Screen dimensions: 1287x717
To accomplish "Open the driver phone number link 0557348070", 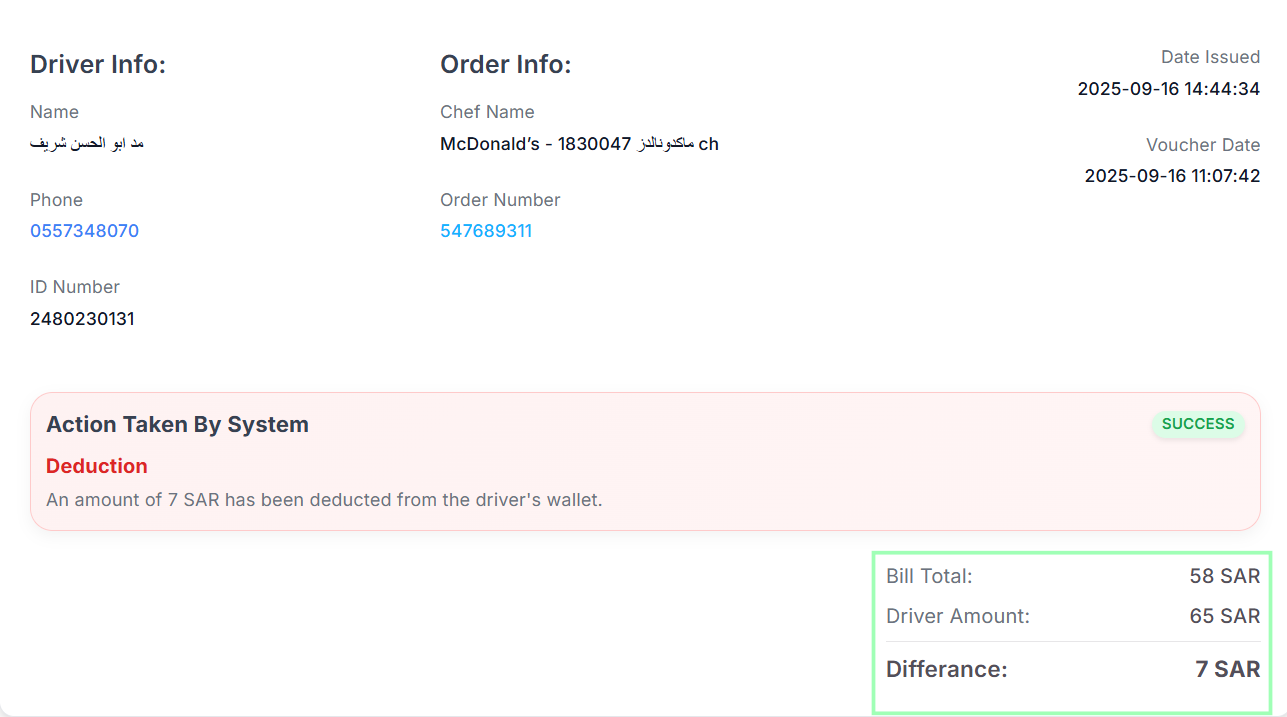I will 84,231.
